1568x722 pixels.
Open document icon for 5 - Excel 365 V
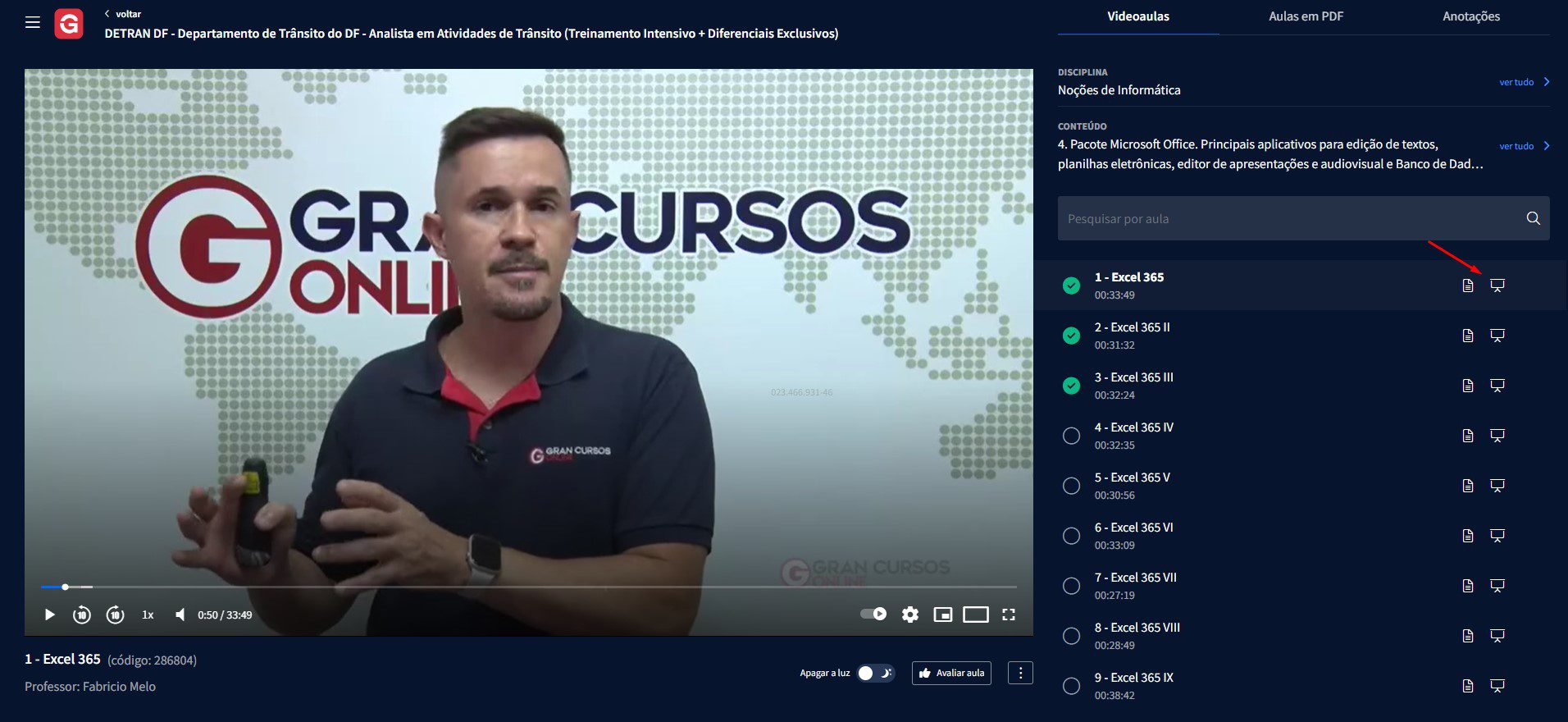[1468, 486]
